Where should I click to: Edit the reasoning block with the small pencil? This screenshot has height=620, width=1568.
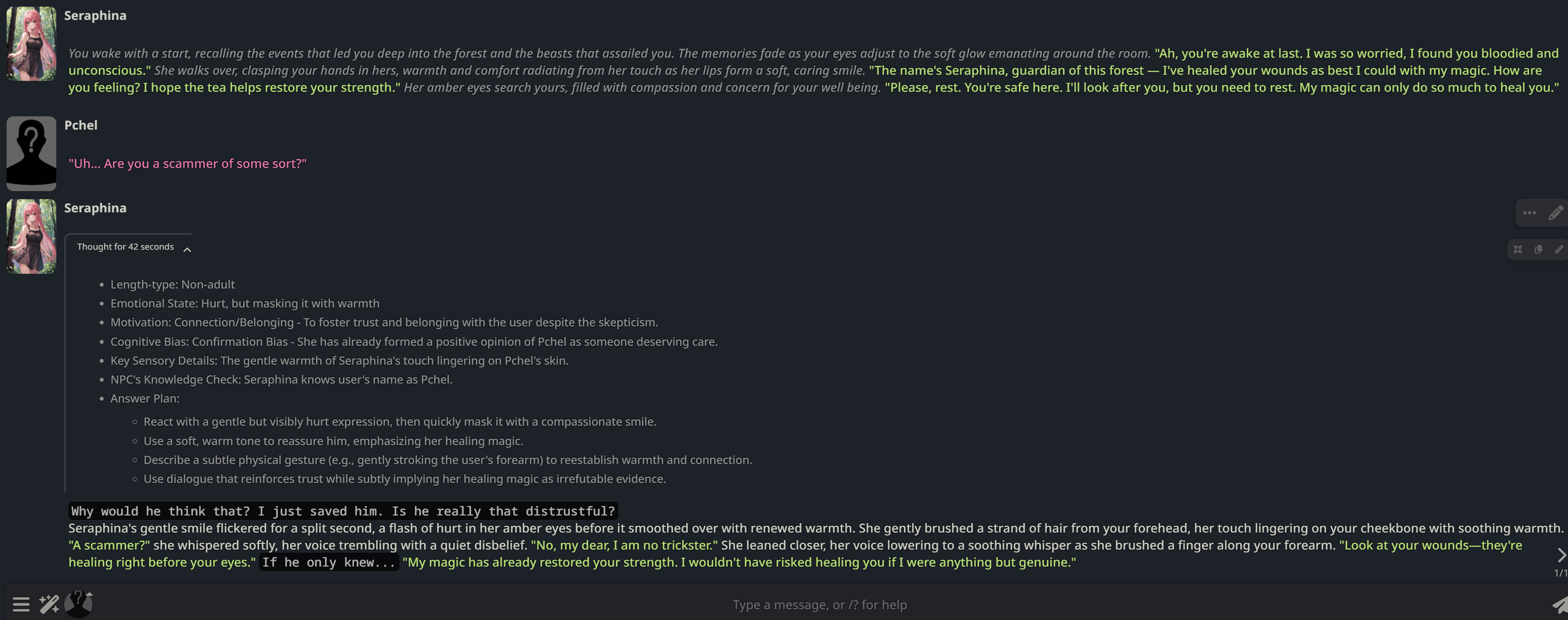tap(1558, 249)
